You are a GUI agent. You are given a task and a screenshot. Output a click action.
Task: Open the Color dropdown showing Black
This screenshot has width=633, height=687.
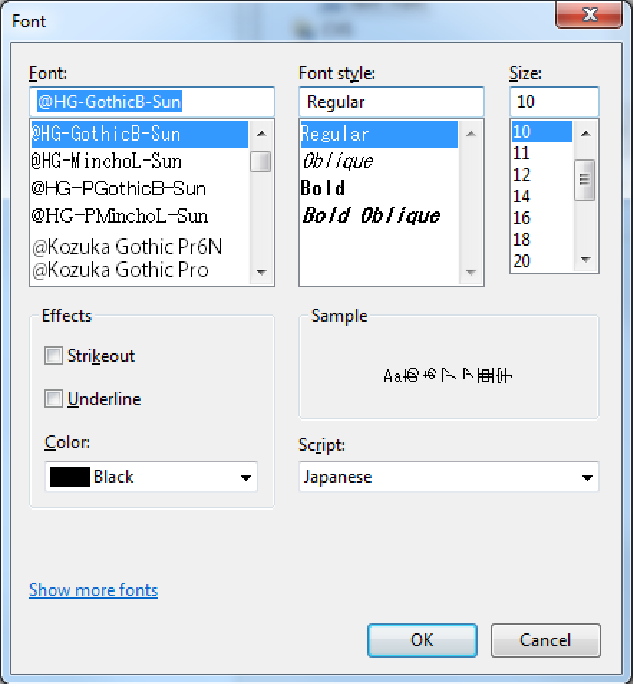pyautogui.click(x=151, y=477)
